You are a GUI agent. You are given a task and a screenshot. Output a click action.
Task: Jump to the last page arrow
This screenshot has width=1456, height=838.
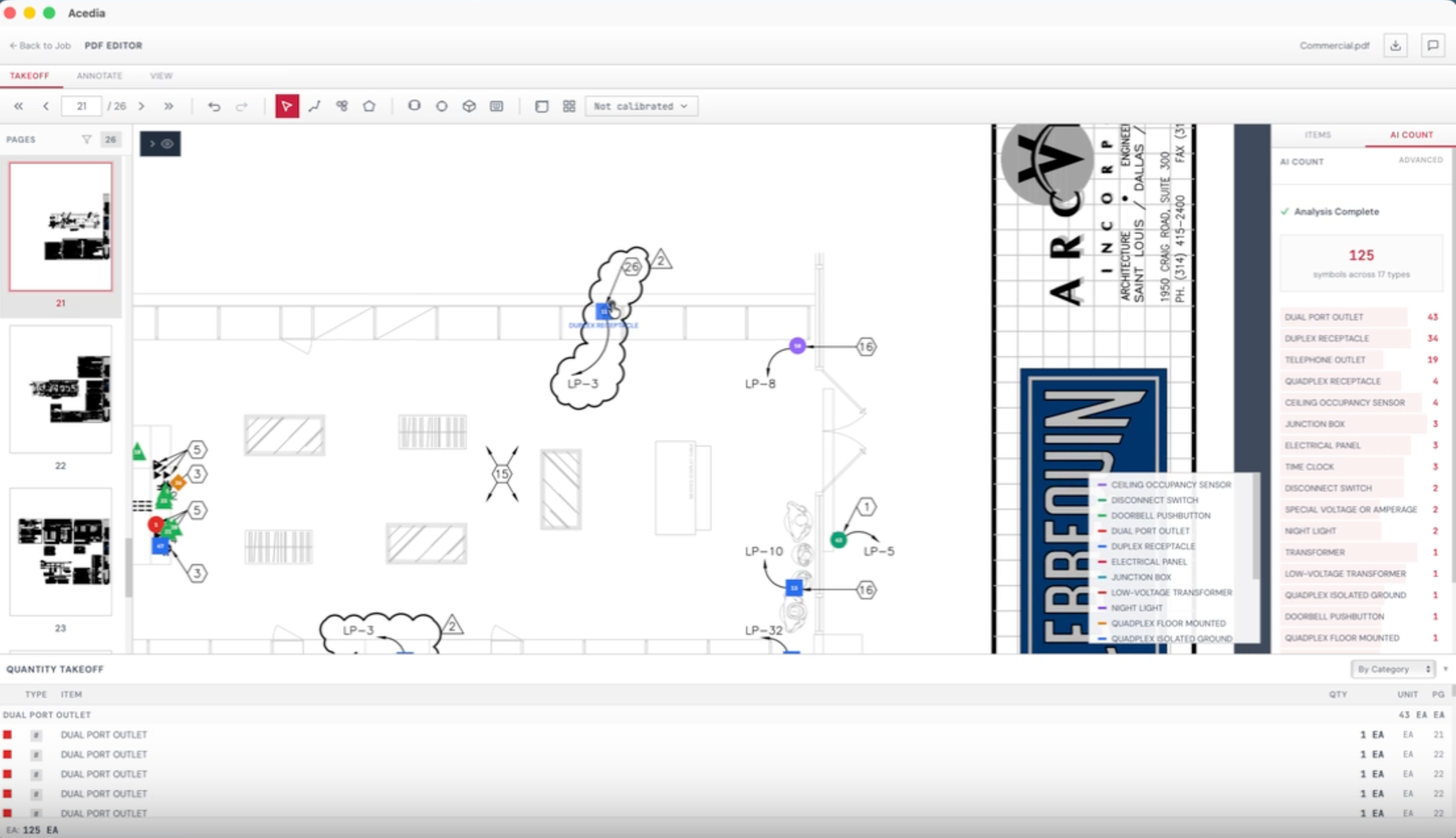click(x=169, y=106)
